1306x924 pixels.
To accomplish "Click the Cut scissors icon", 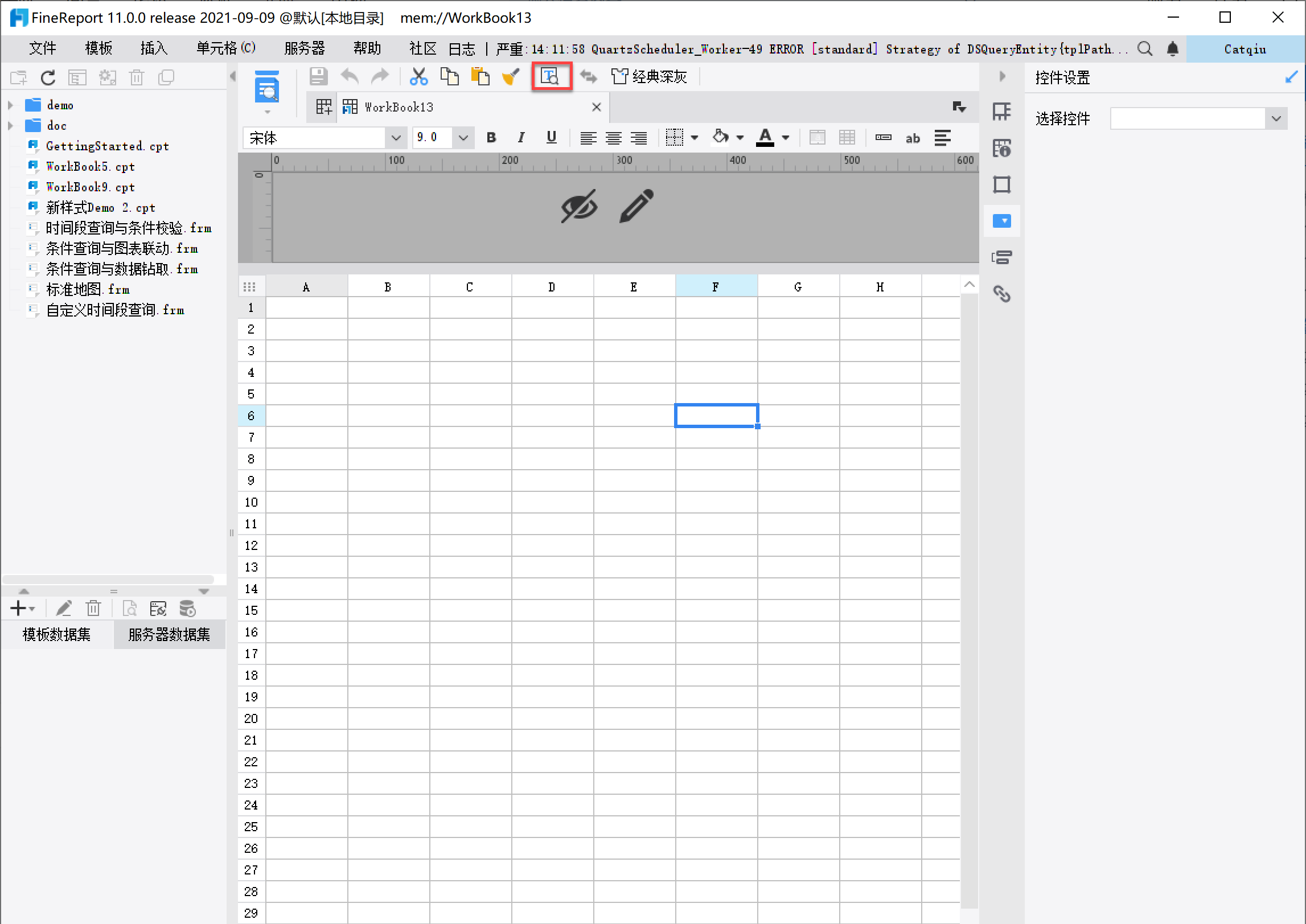I will [418, 76].
